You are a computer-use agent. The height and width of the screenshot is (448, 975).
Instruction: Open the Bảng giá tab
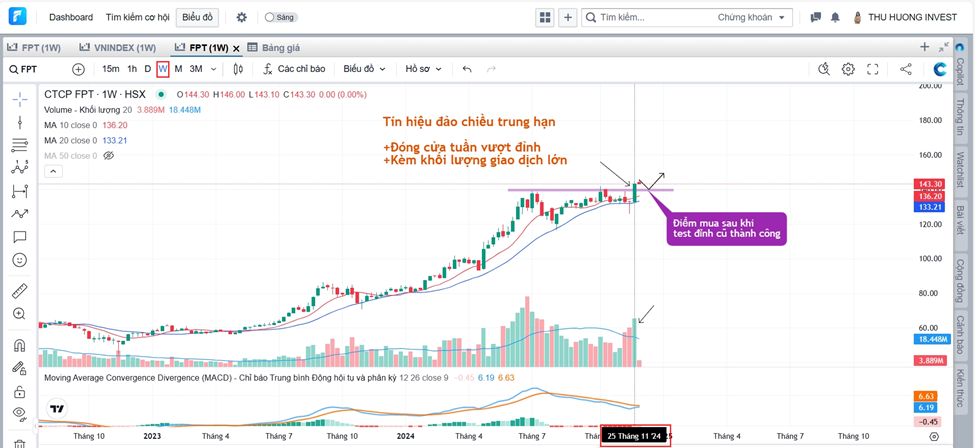point(274,47)
